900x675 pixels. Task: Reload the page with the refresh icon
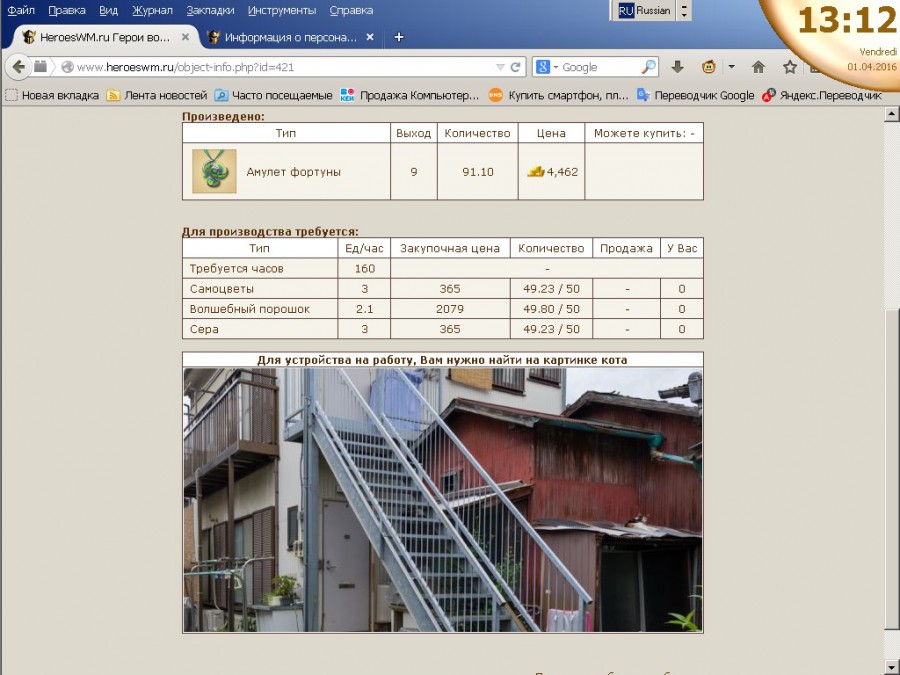[x=516, y=67]
